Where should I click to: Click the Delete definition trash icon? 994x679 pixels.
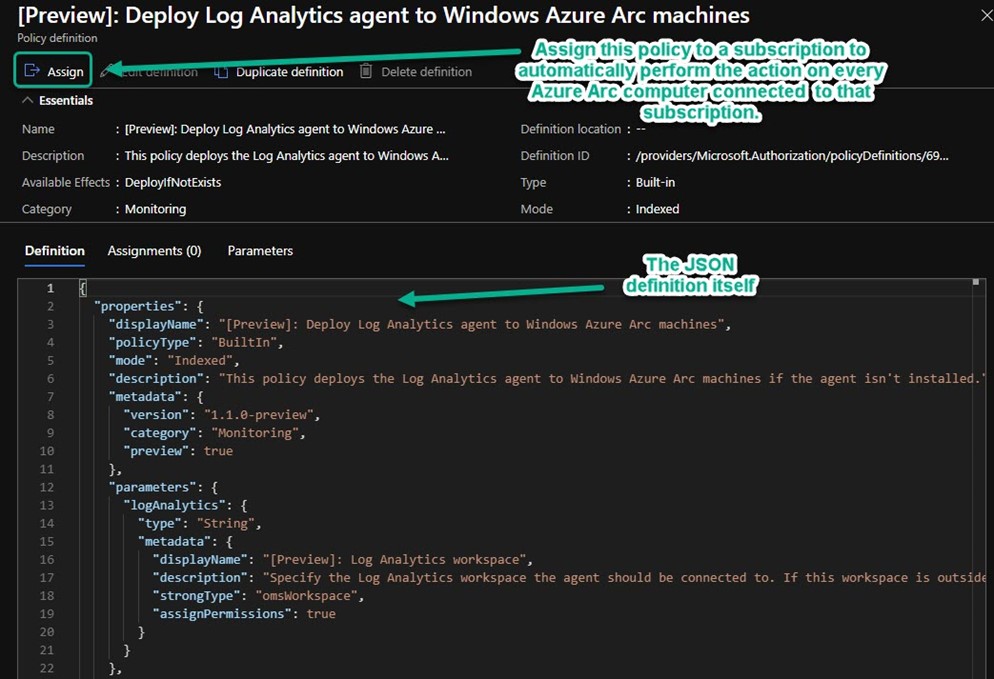(366, 71)
